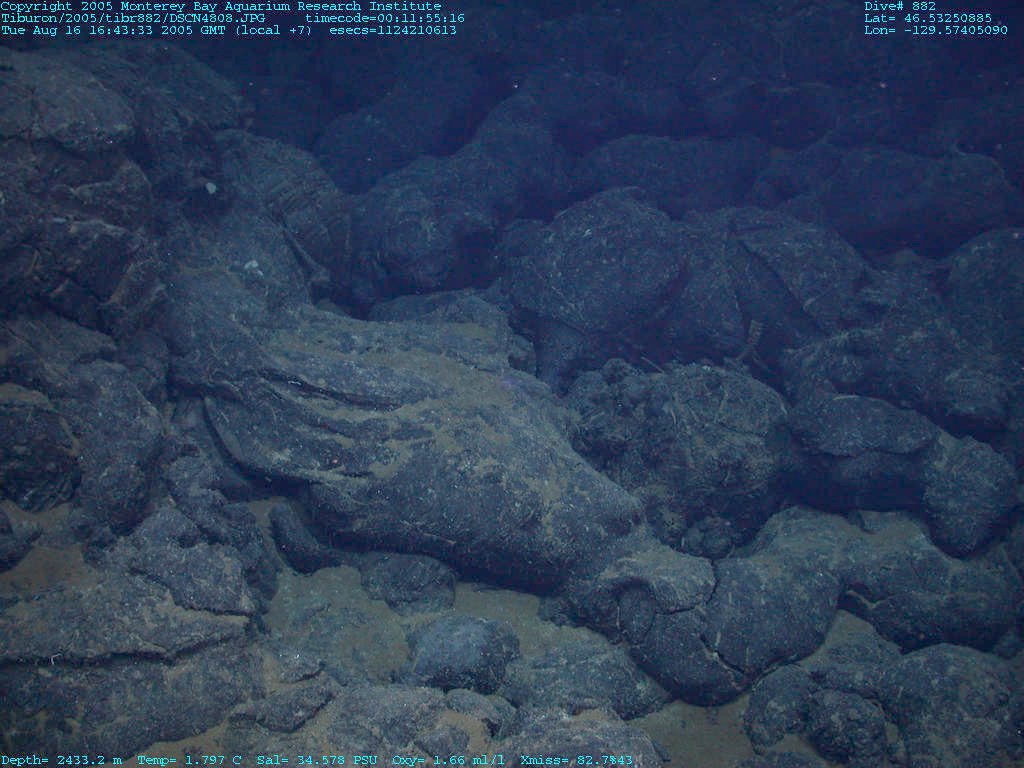Click the Temp= 1.797 C reading

tap(189, 760)
